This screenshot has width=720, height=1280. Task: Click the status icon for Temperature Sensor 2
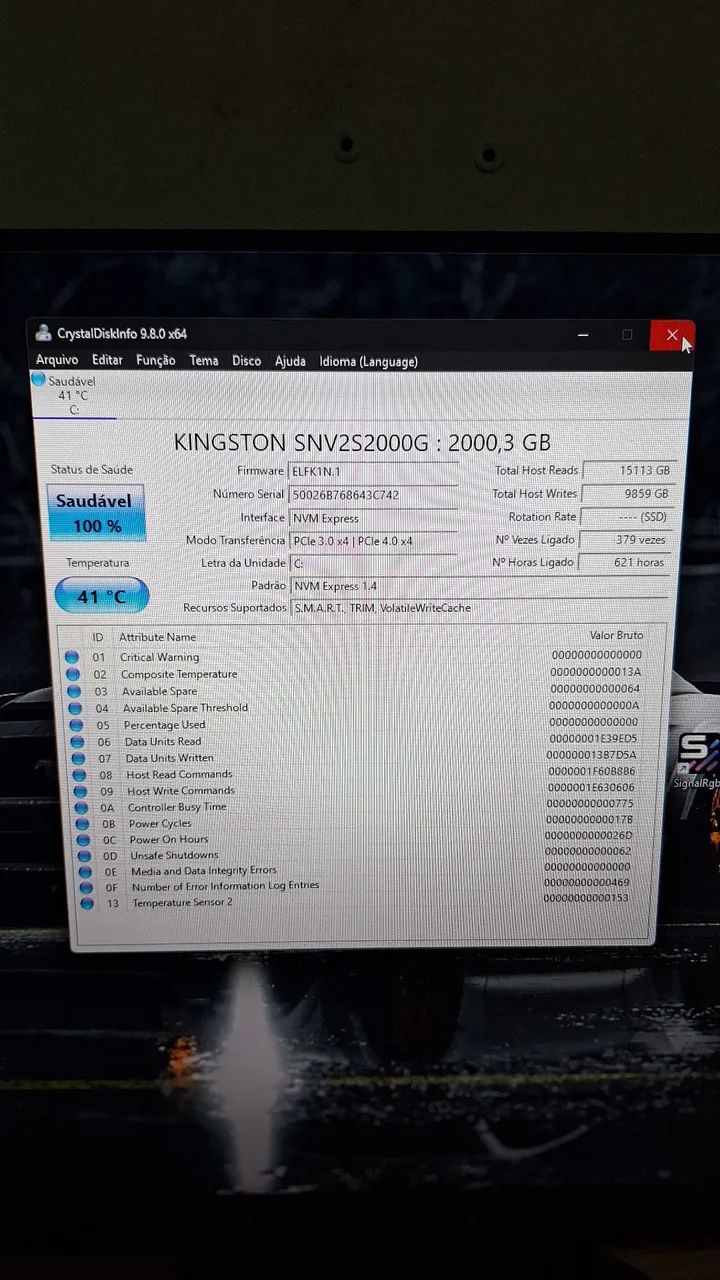point(87,903)
